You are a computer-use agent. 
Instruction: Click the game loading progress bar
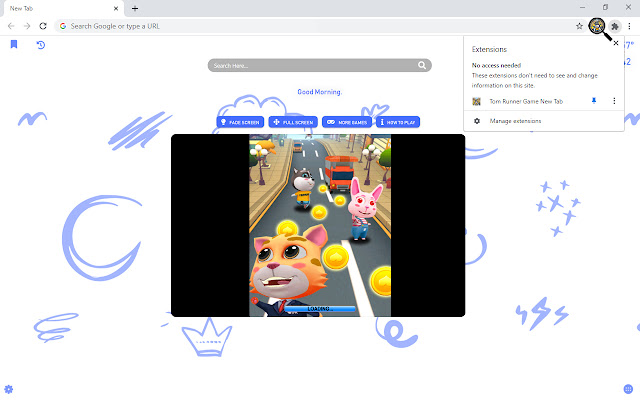pyautogui.click(x=320, y=309)
